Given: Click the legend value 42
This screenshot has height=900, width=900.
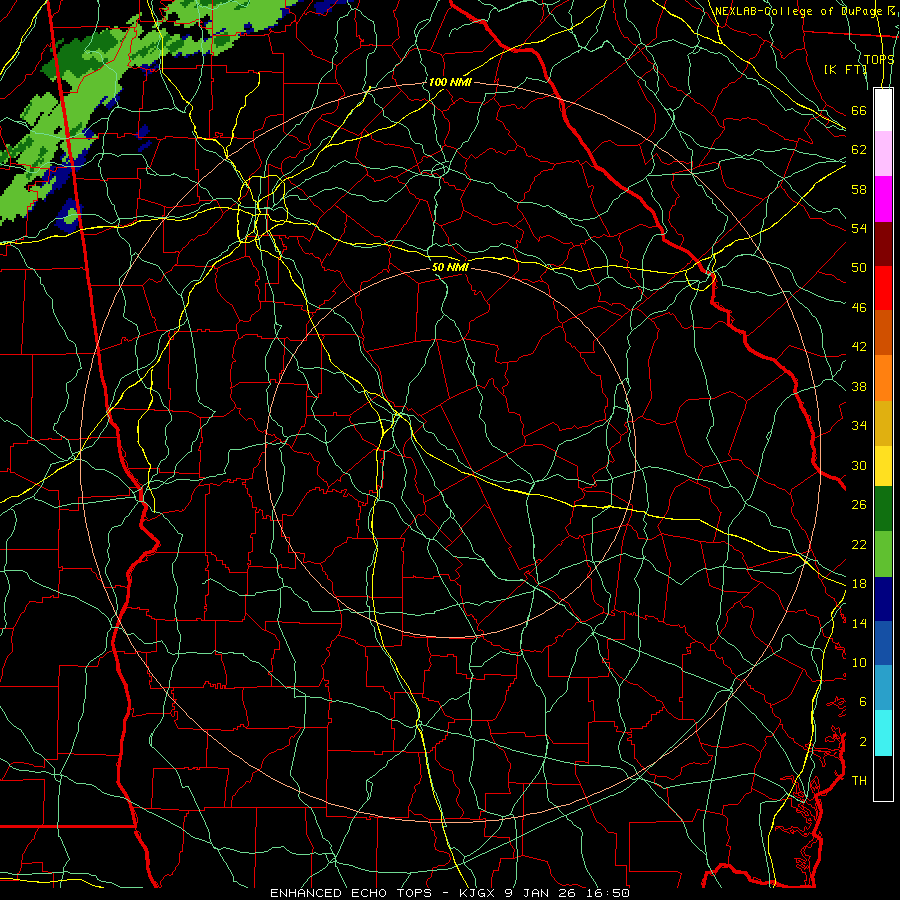Looking at the screenshot, I should coord(859,347).
